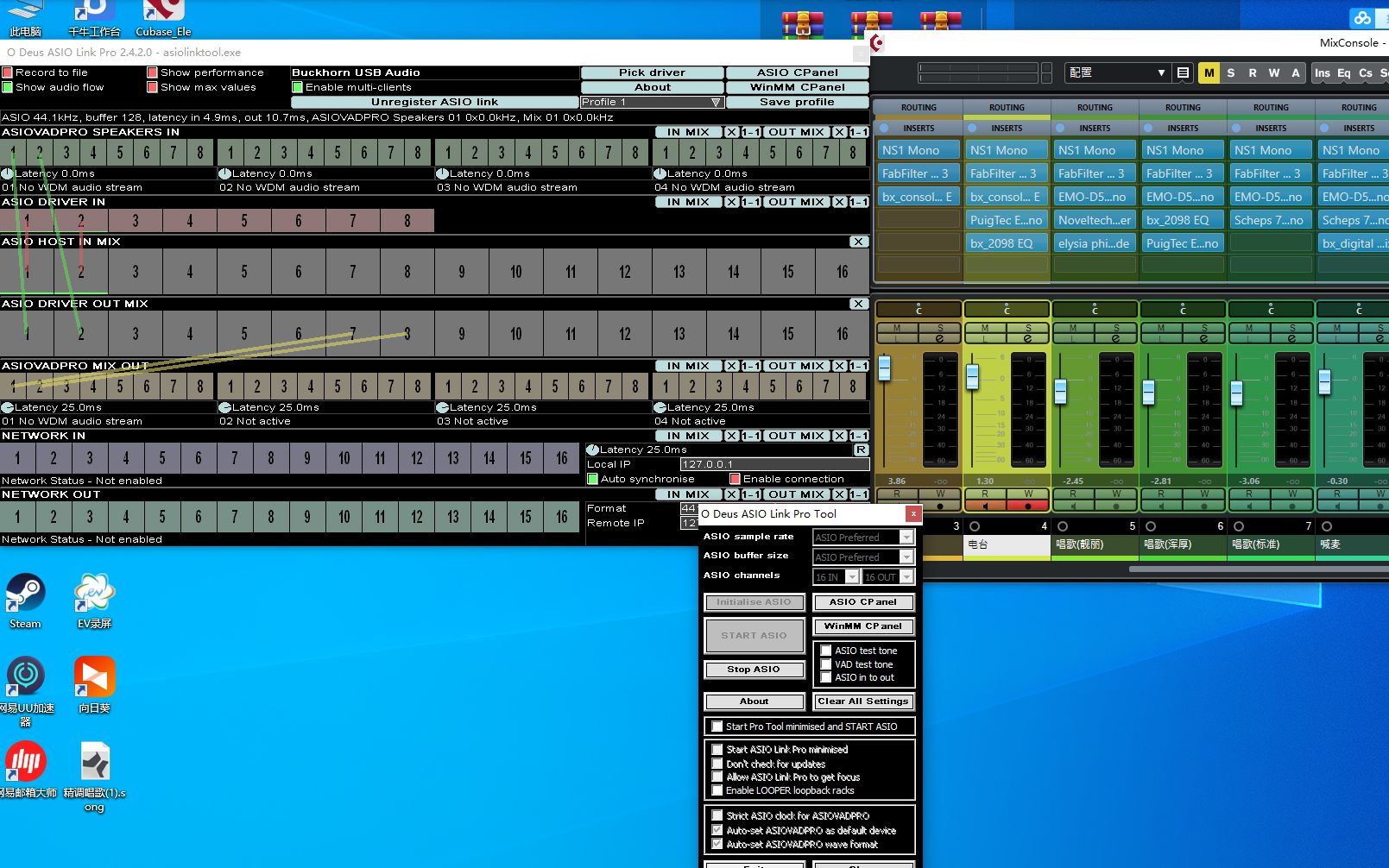
Task: Click the Save profile button
Action: pyautogui.click(x=797, y=102)
